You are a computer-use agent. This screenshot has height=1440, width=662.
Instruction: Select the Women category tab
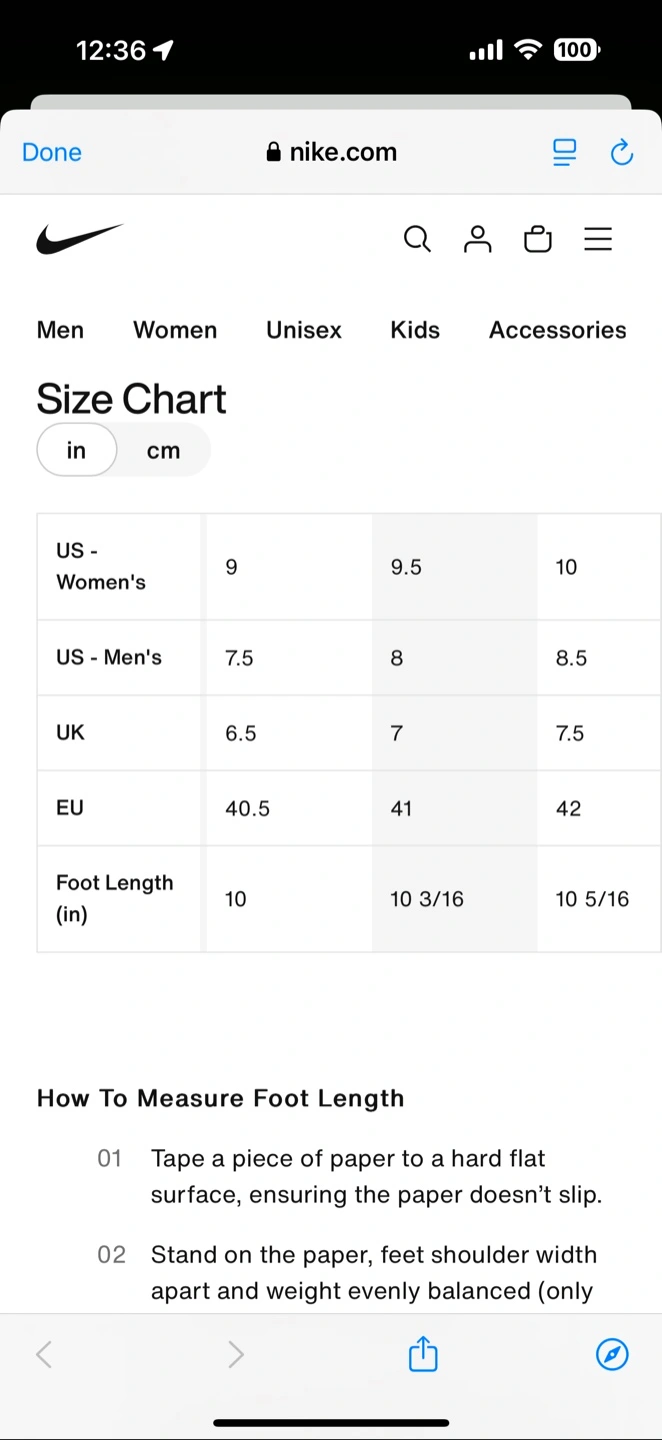click(x=175, y=330)
